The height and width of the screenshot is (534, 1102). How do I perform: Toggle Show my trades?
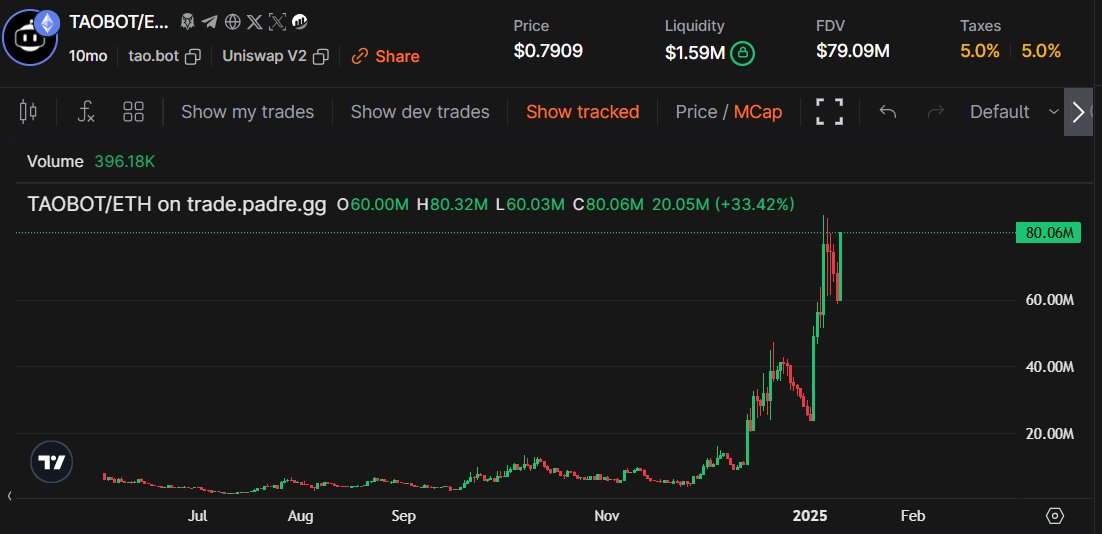(247, 112)
